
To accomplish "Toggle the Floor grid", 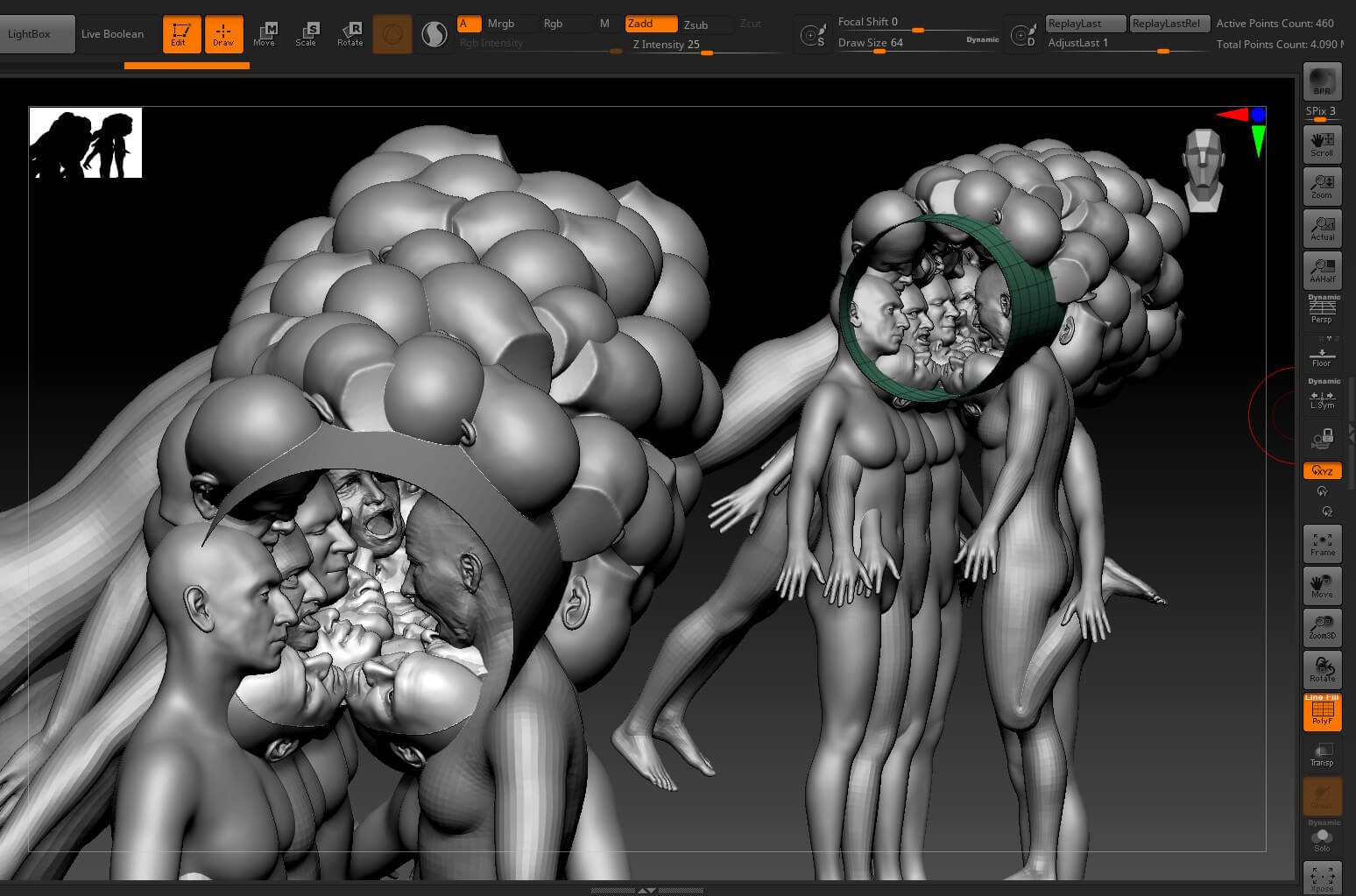I will click(1322, 354).
